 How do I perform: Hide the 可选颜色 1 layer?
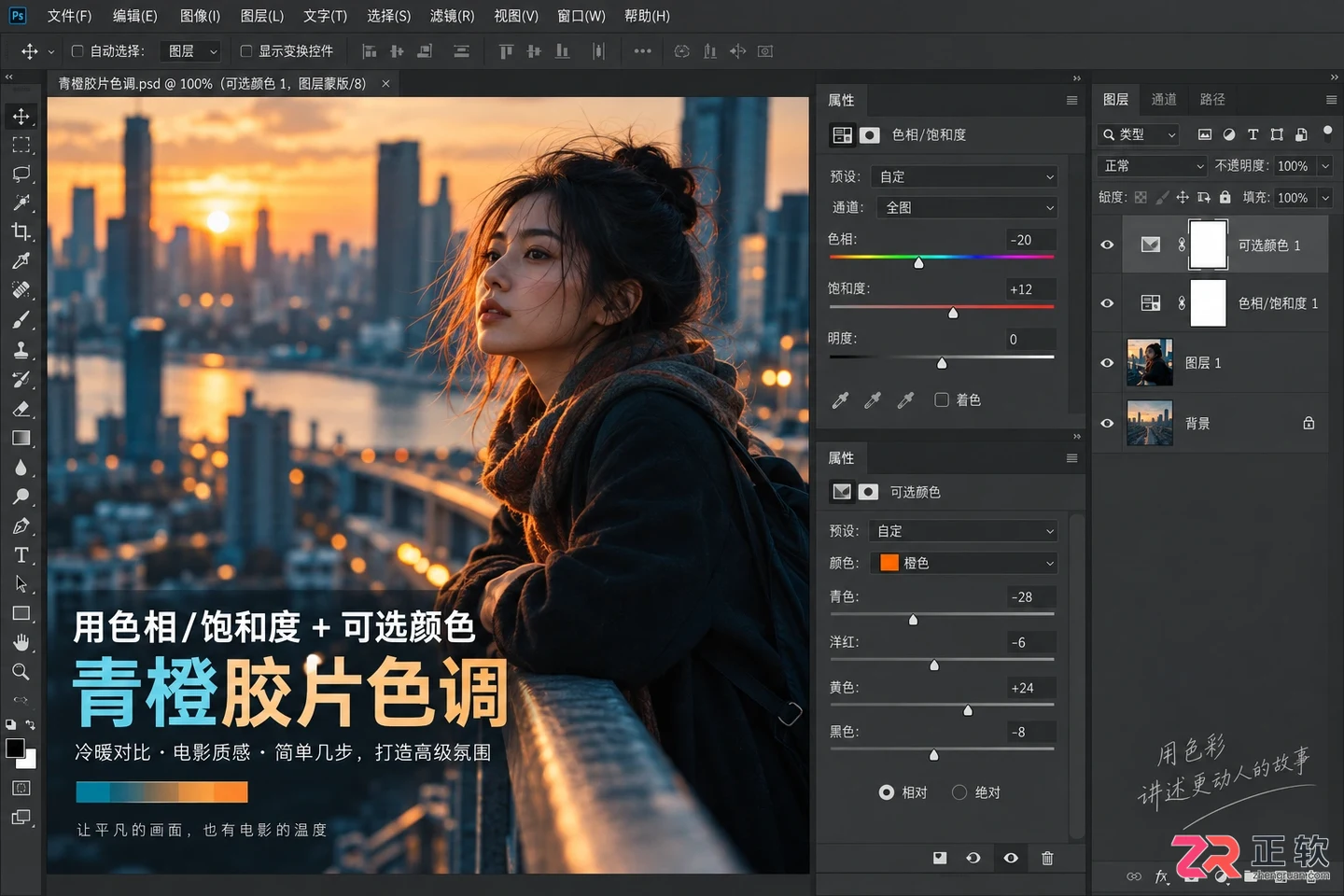point(1107,245)
